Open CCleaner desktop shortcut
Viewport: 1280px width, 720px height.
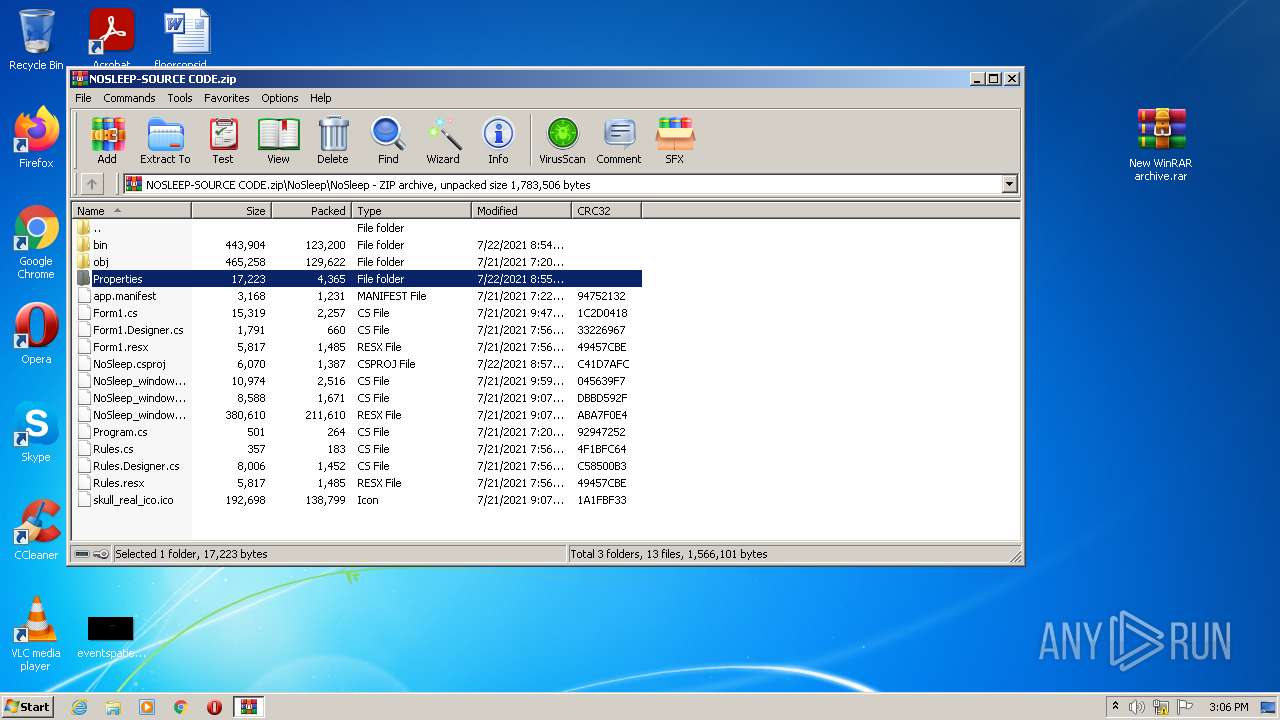pyautogui.click(x=36, y=530)
